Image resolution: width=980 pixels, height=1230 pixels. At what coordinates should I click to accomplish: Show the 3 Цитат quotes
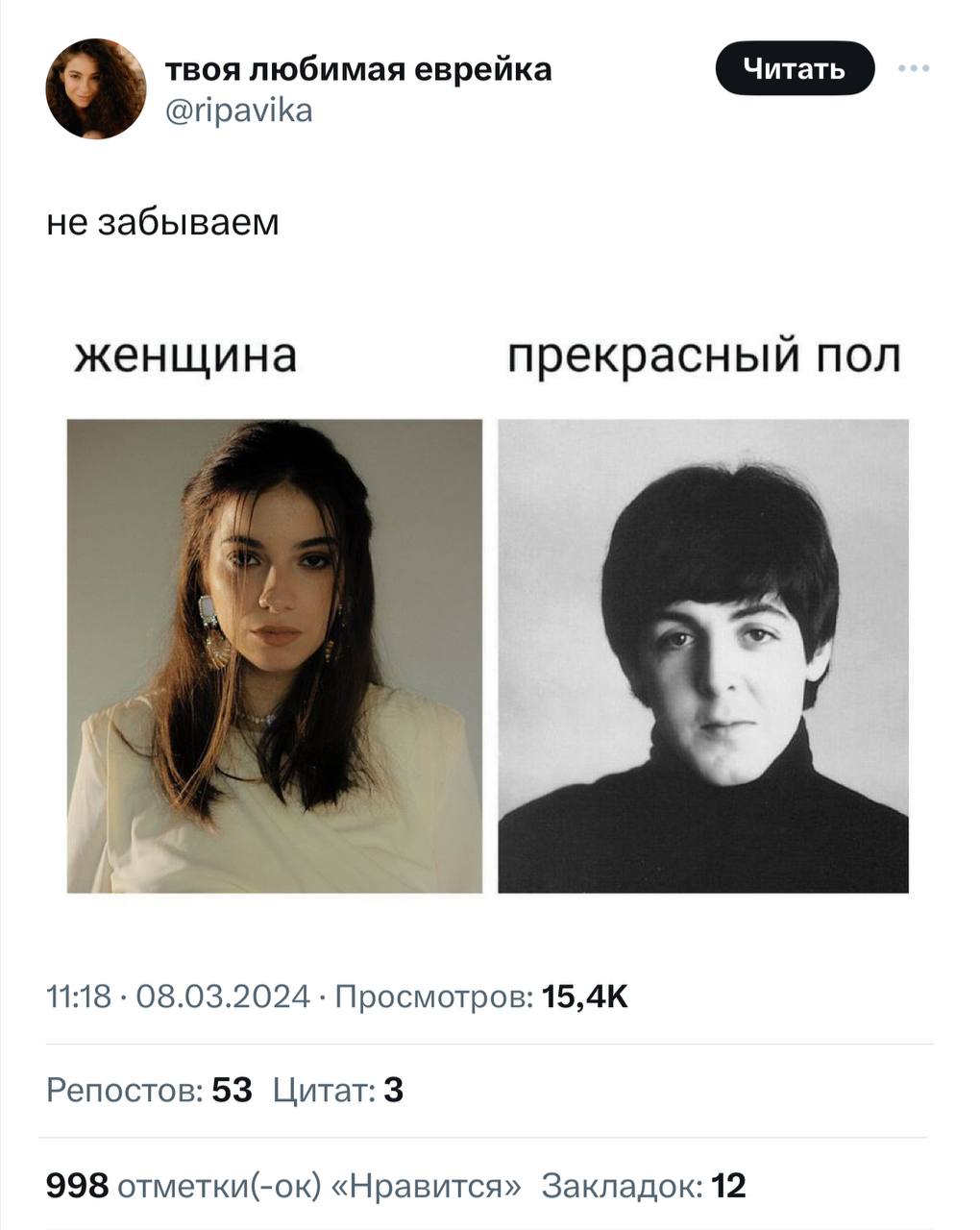tap(338, 1091)
